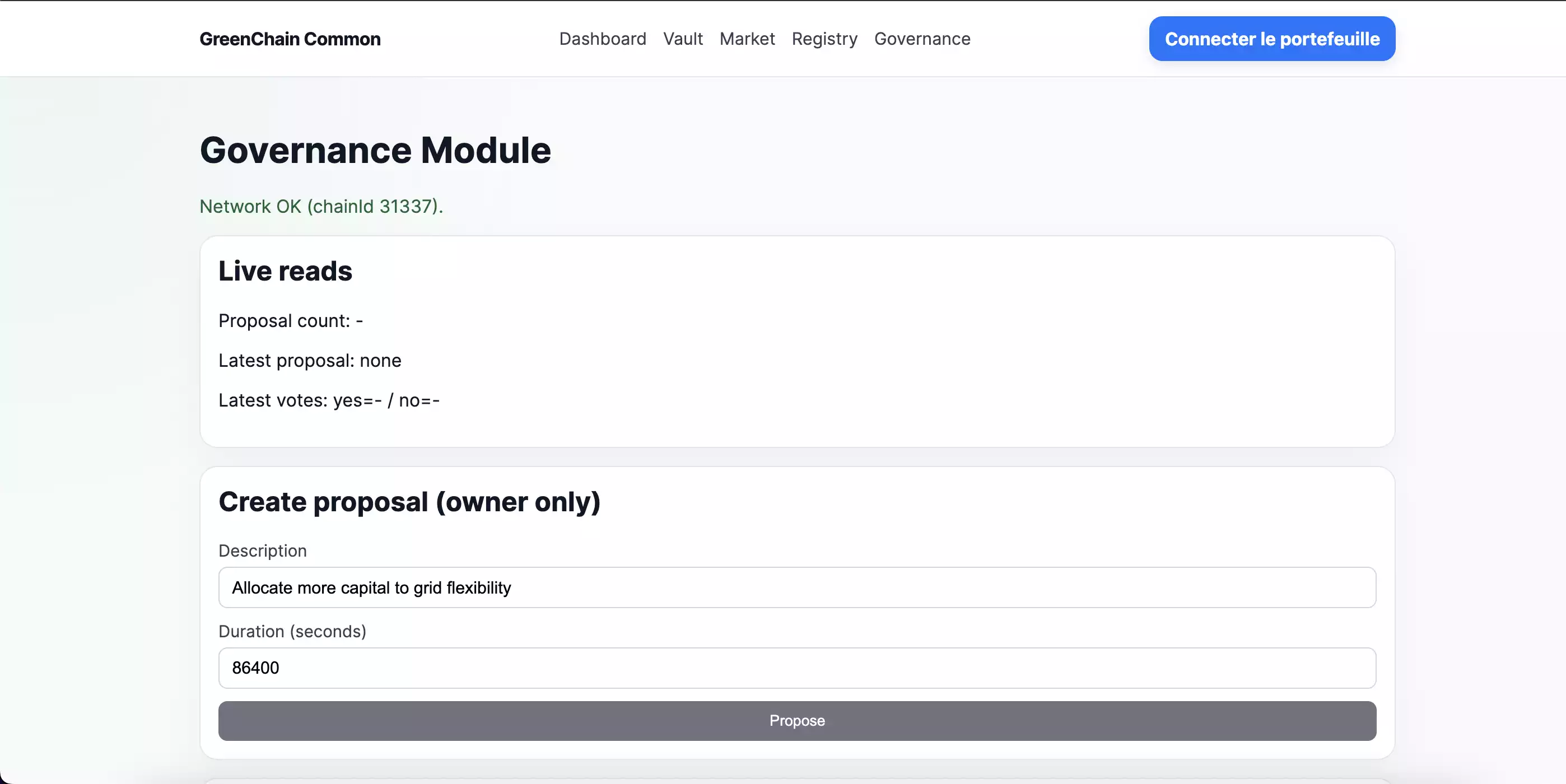Open the Market nav link
1566x784 pixels.
tap(747, 39)
